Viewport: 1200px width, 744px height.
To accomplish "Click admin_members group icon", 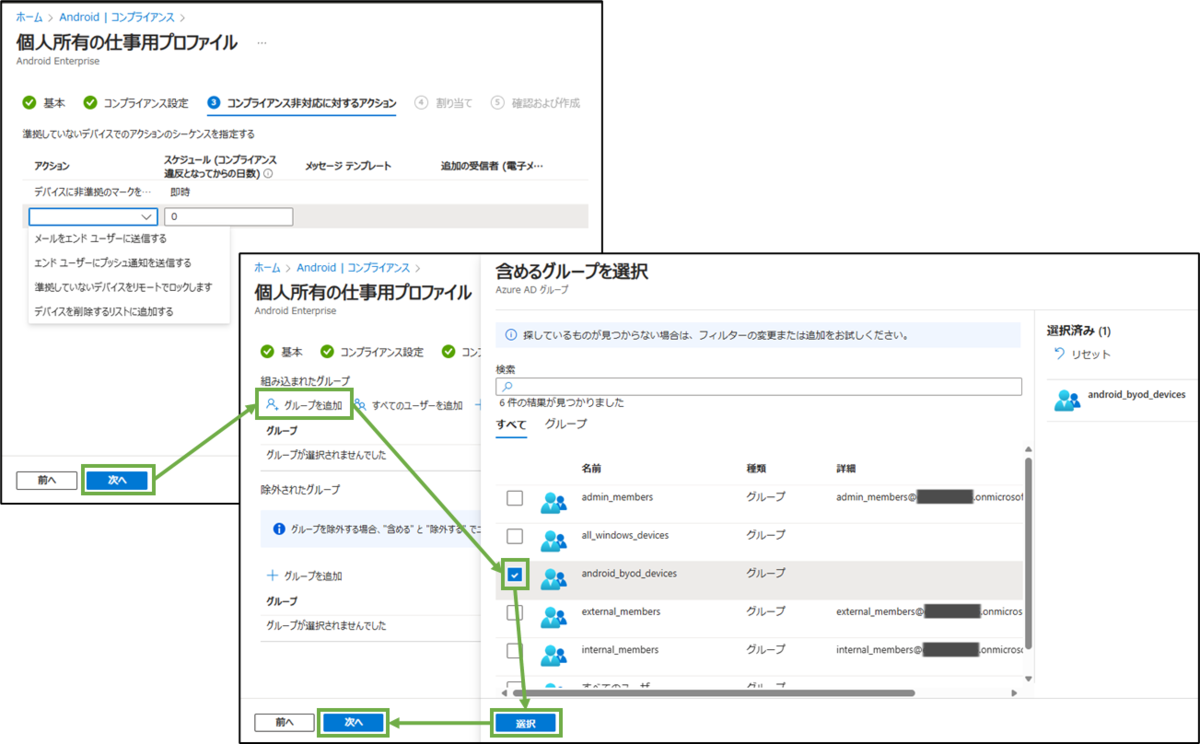I will pos(553,502).
